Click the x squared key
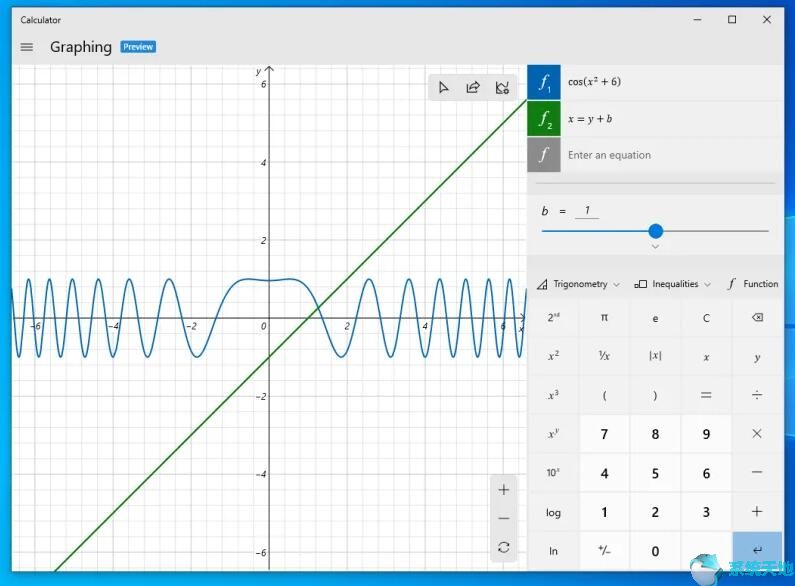 553,356
